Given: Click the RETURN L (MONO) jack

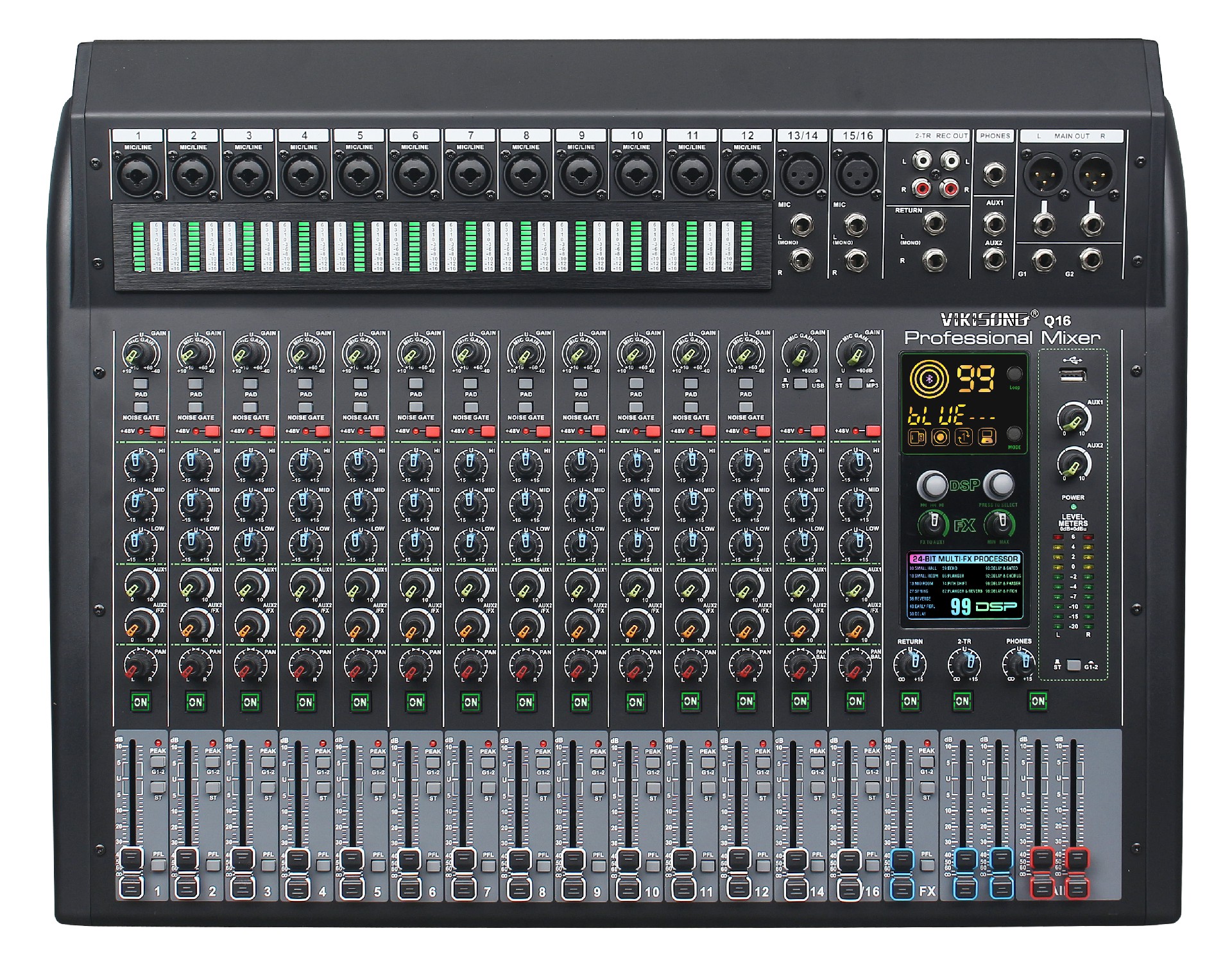Looking at the screenshot, I should click(934, 223).
